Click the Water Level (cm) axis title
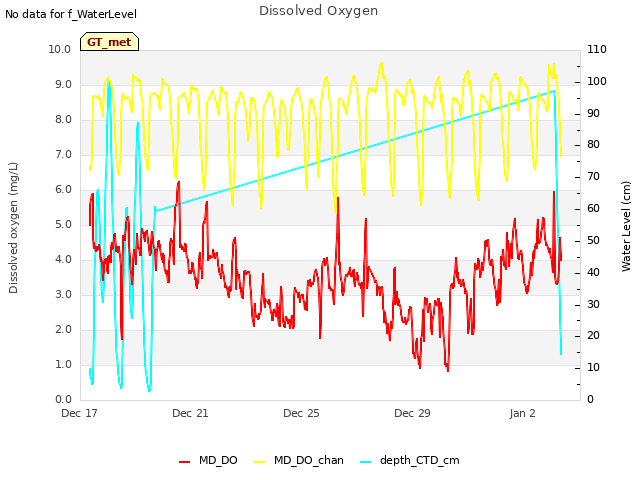Screen dimensions: 640x480 coord(626,227)
